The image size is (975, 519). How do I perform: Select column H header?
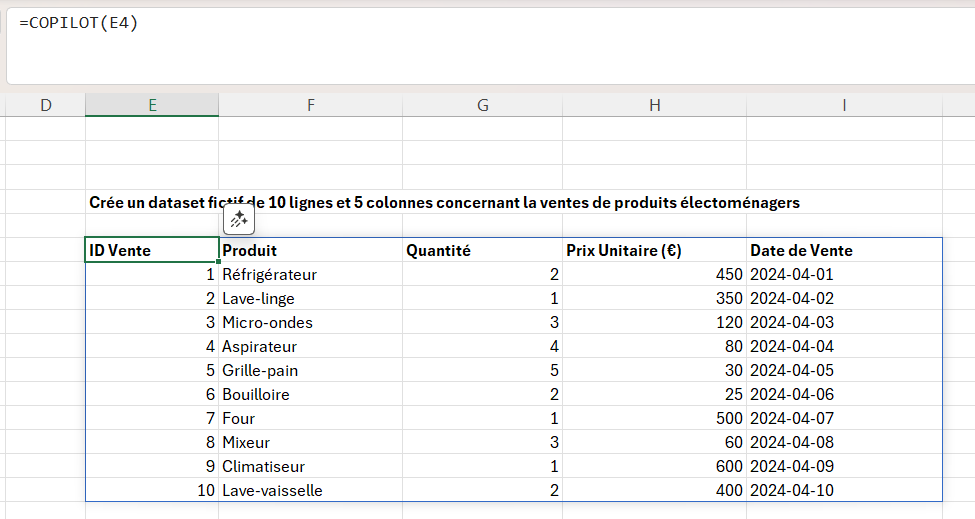pos(654,105)
